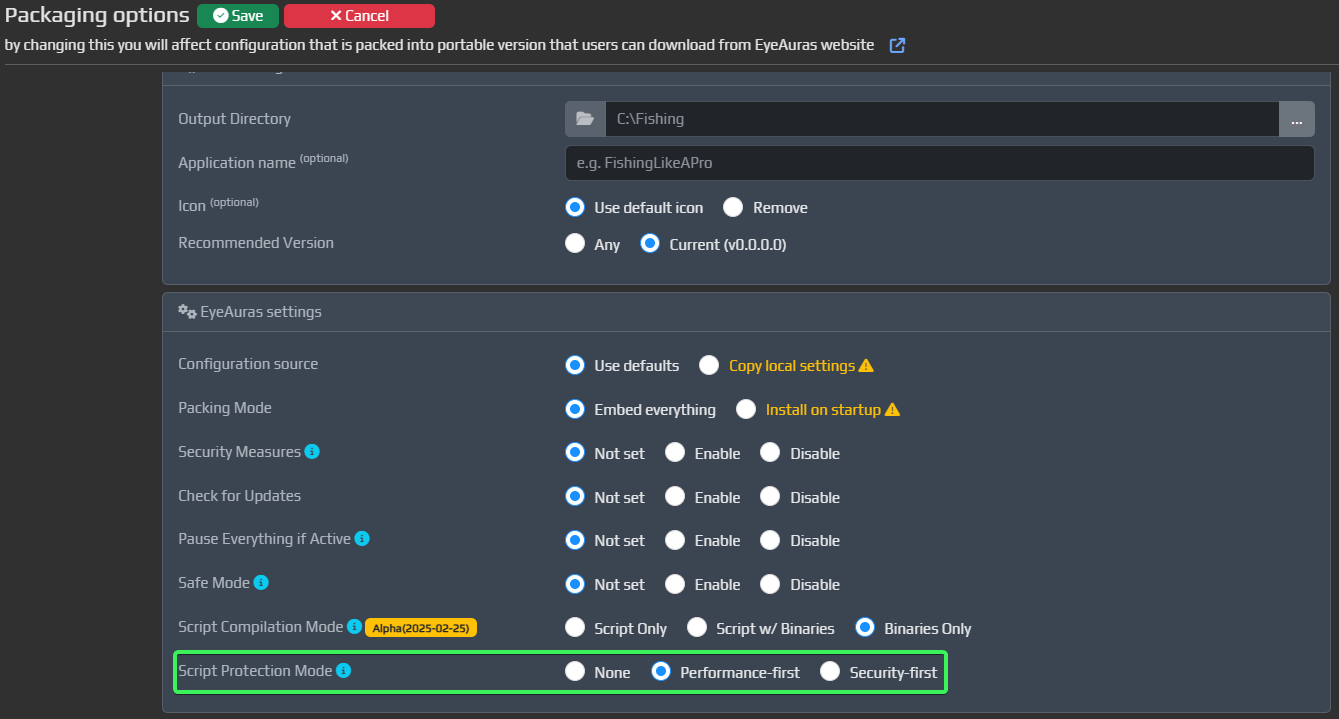Cancel the packaging options changes
1339x719 pixels.
(359, 16)
